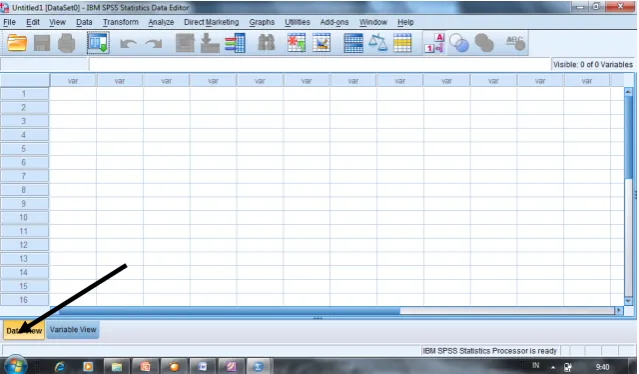The height and width of the screenshot is (374, 639).
Task: Click the Use variable sets circles icon
Action: click(x=459, y=43)
